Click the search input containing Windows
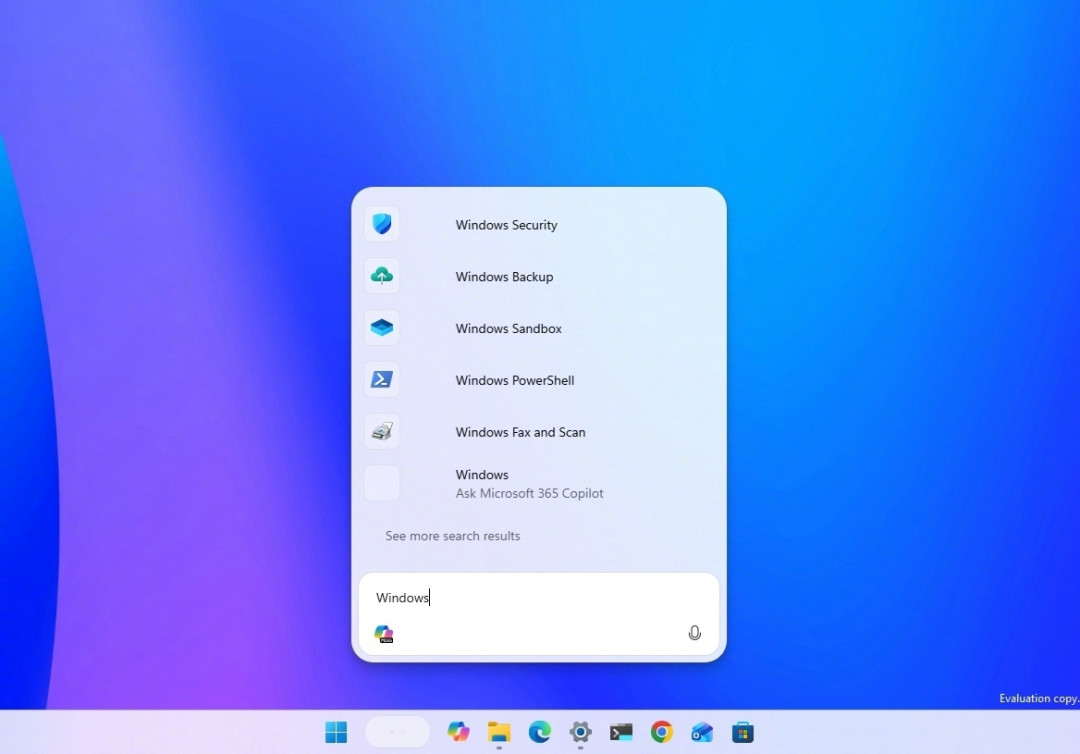This screenshot has width=1080, height=754. tap(539, 597)
